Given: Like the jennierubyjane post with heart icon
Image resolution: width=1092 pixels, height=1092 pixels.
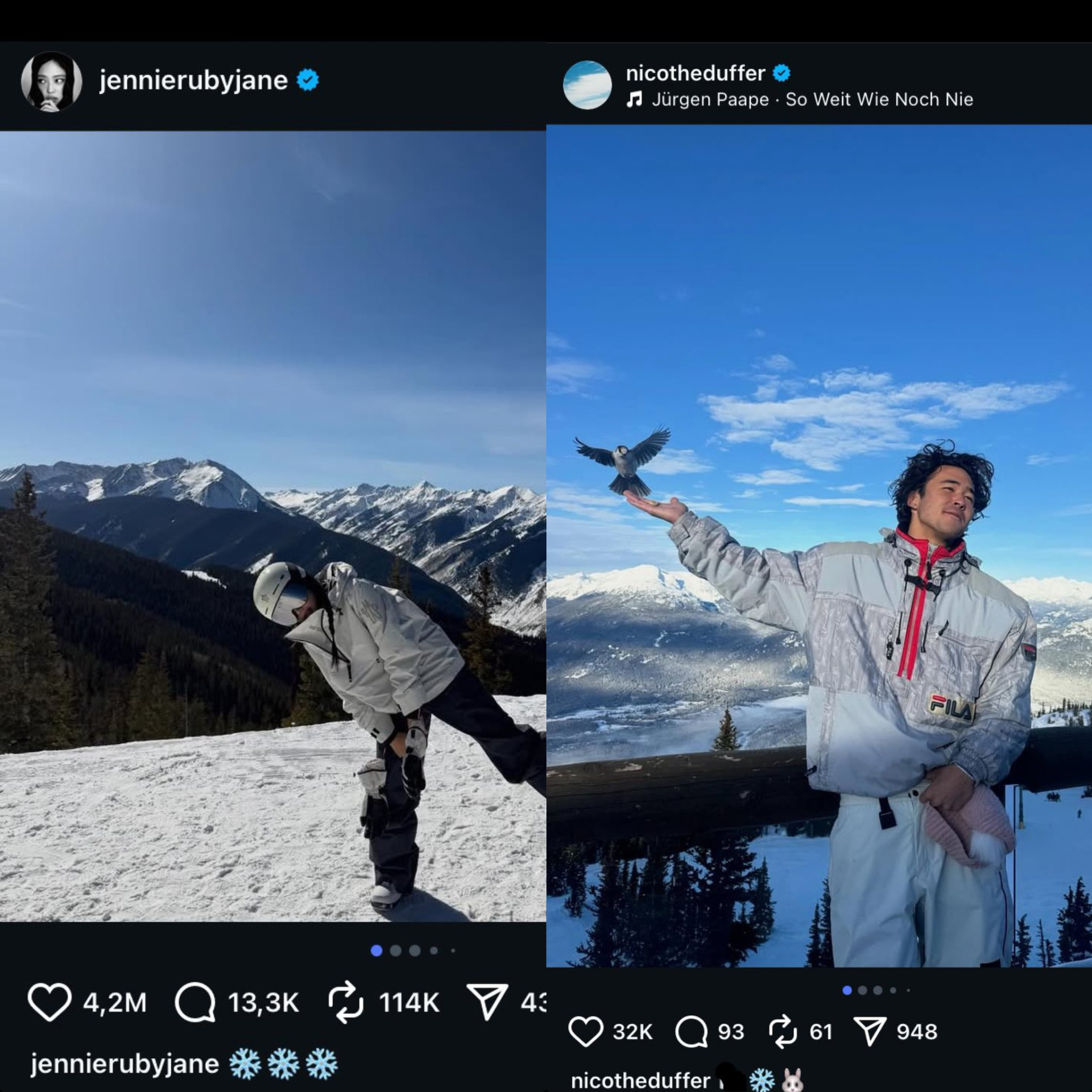Looking at the screenshot, I should click(49, 1003).
